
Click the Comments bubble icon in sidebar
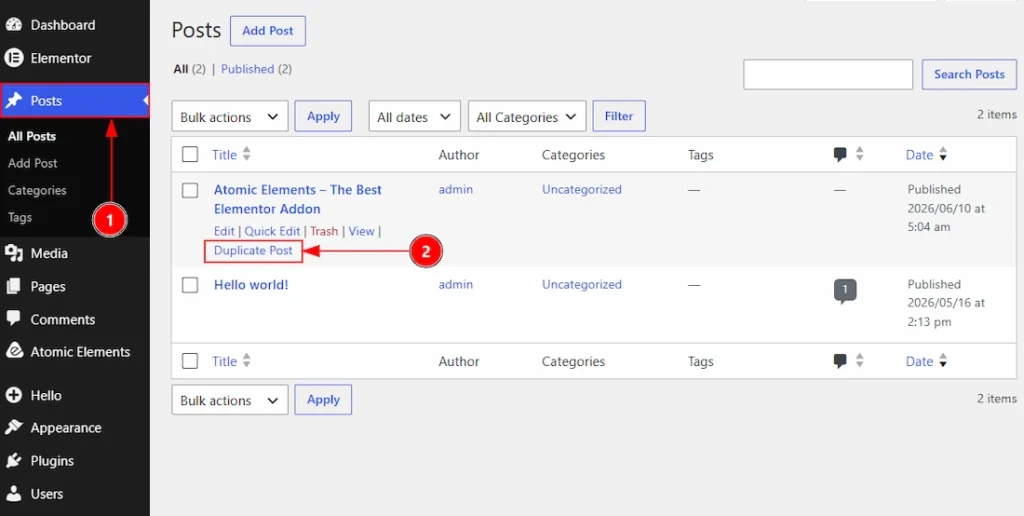[x=14, y=319]
